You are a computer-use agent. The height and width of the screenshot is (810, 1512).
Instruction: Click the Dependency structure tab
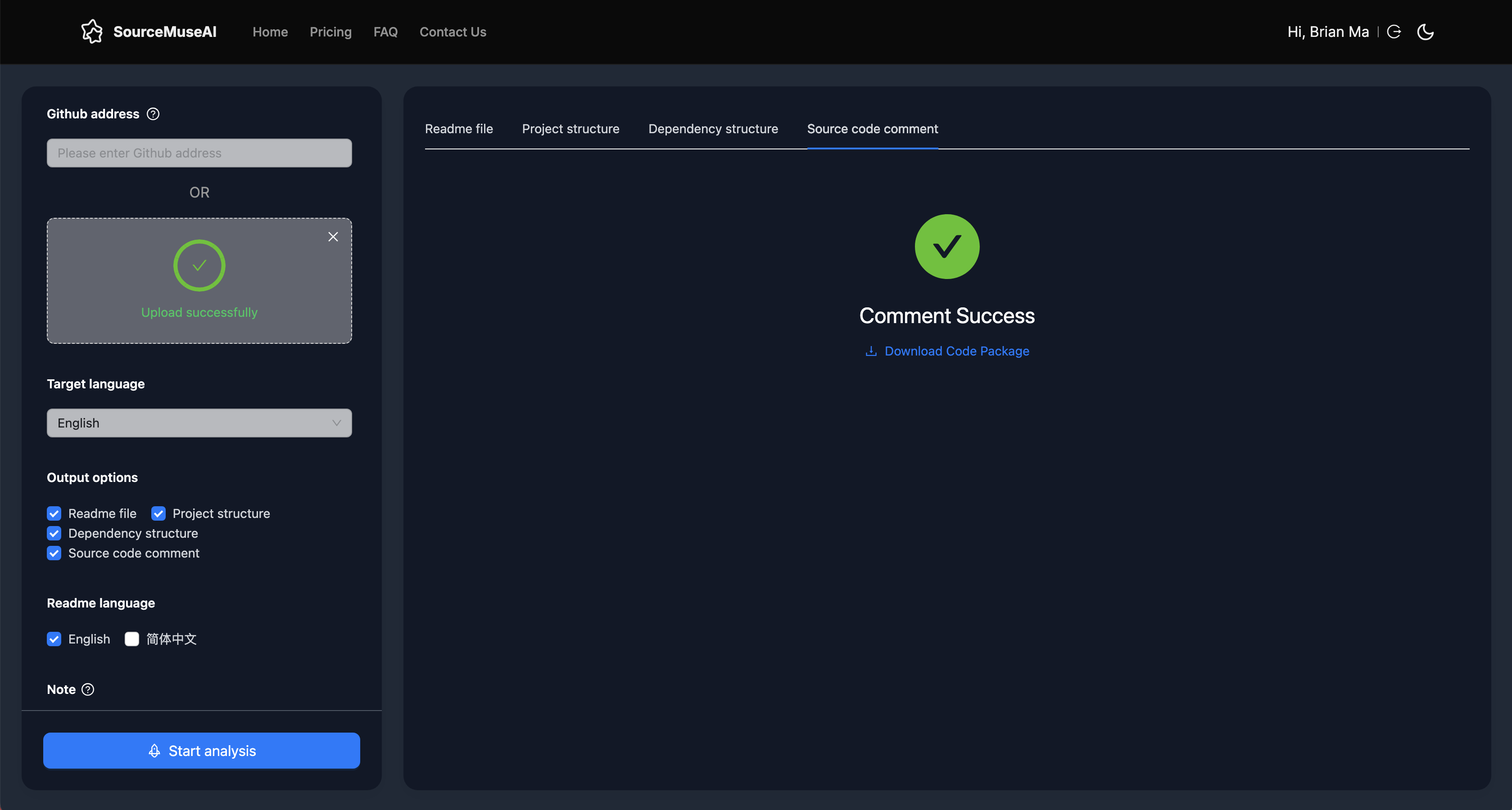coord(714,128)
